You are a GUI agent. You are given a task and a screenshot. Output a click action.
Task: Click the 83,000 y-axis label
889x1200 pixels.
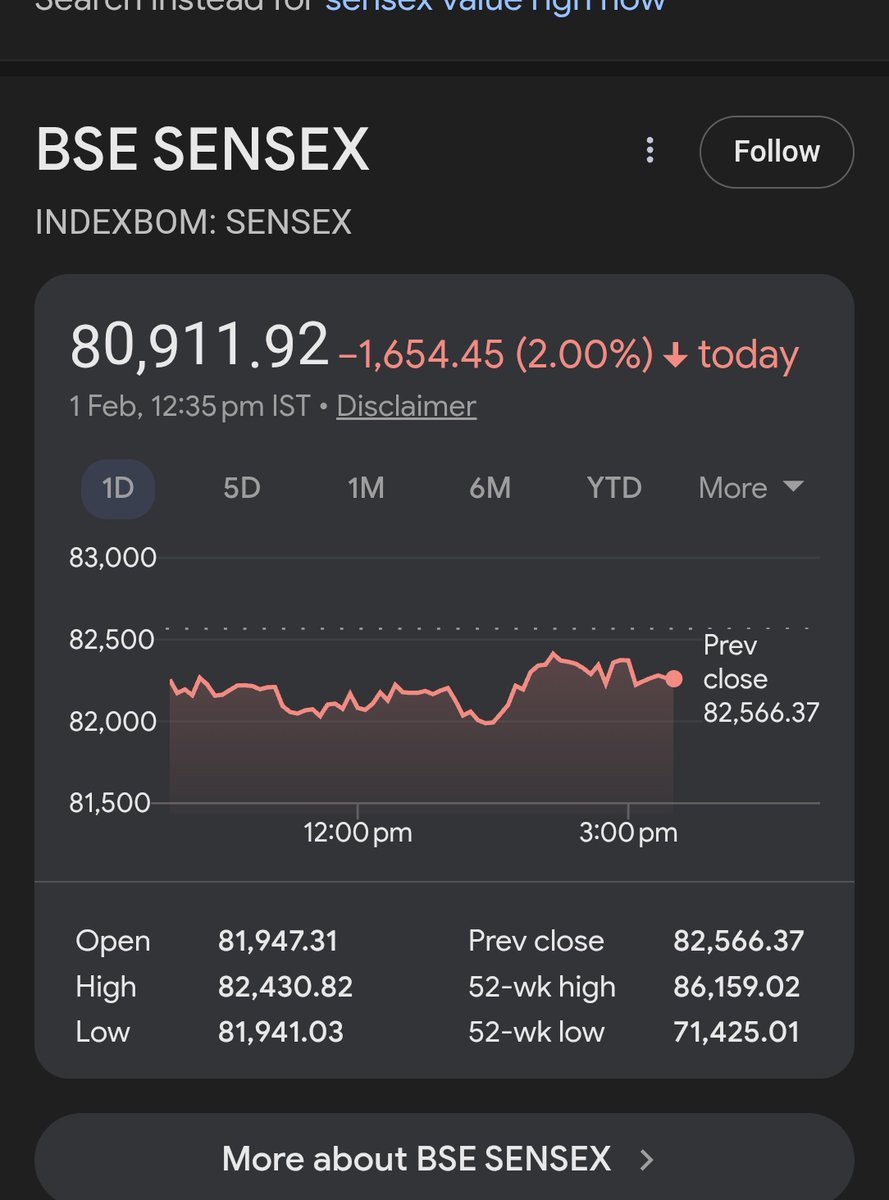click(x=113, y=557)
